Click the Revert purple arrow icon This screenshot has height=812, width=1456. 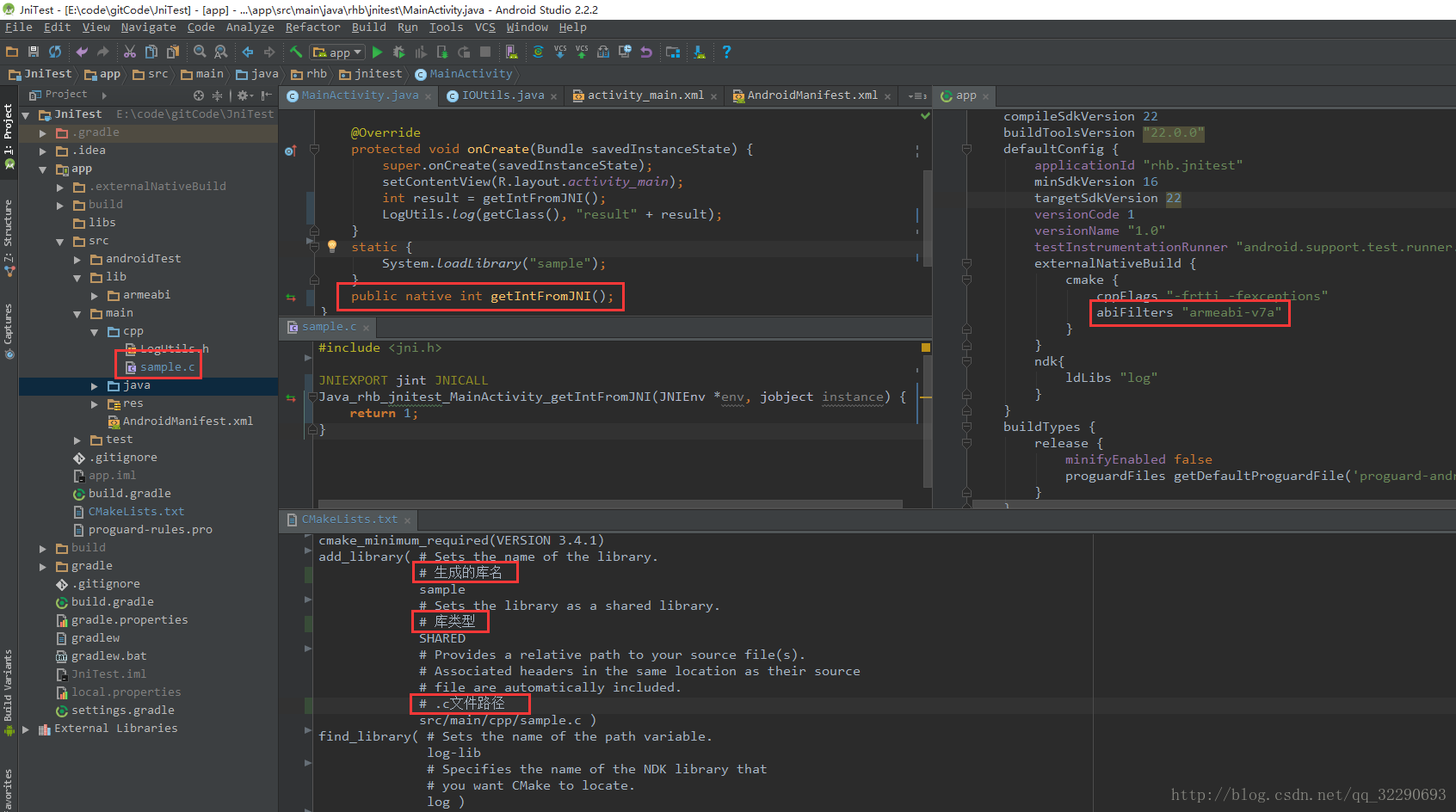[646, 52]
